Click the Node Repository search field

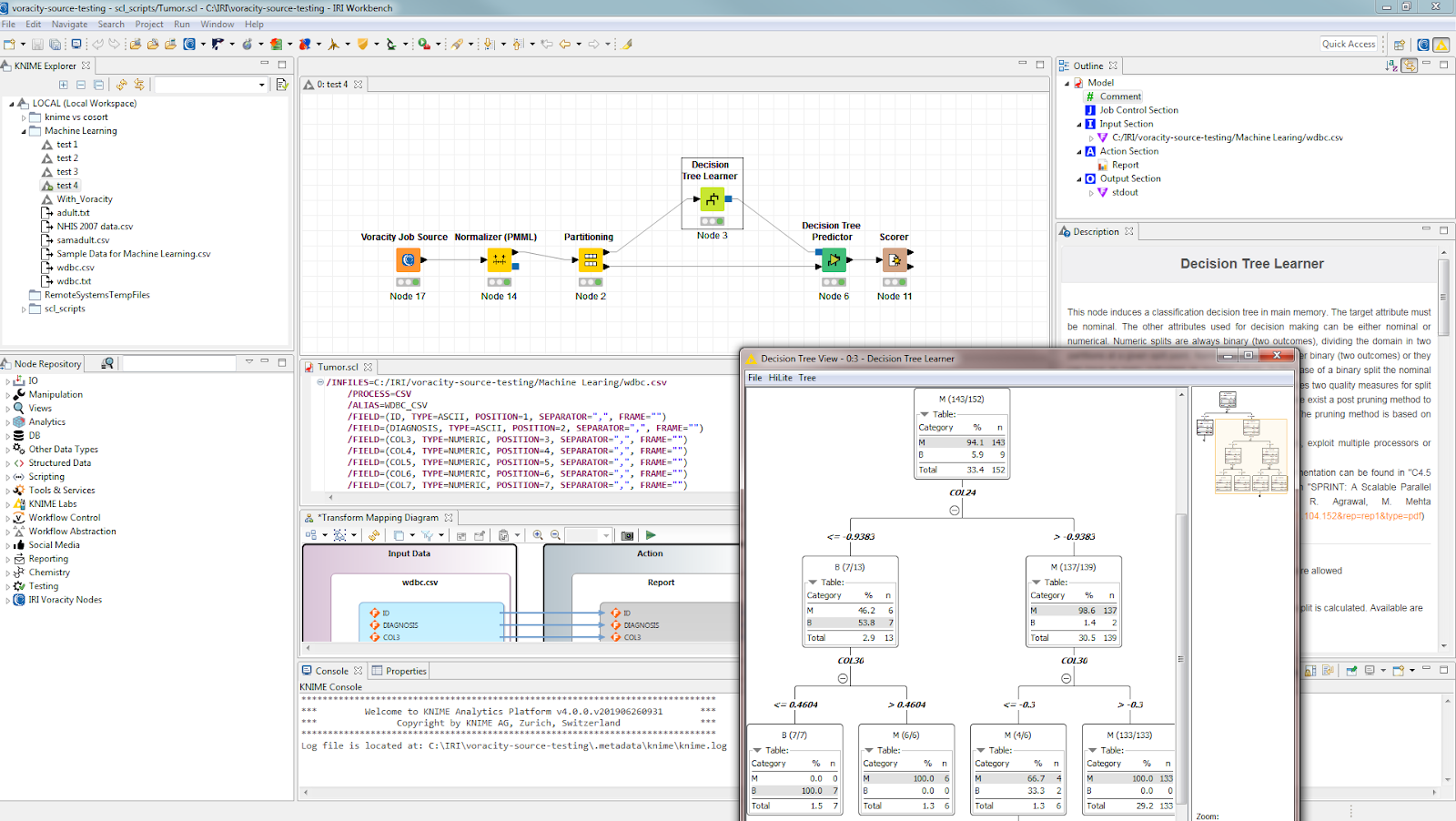(178, 363)
